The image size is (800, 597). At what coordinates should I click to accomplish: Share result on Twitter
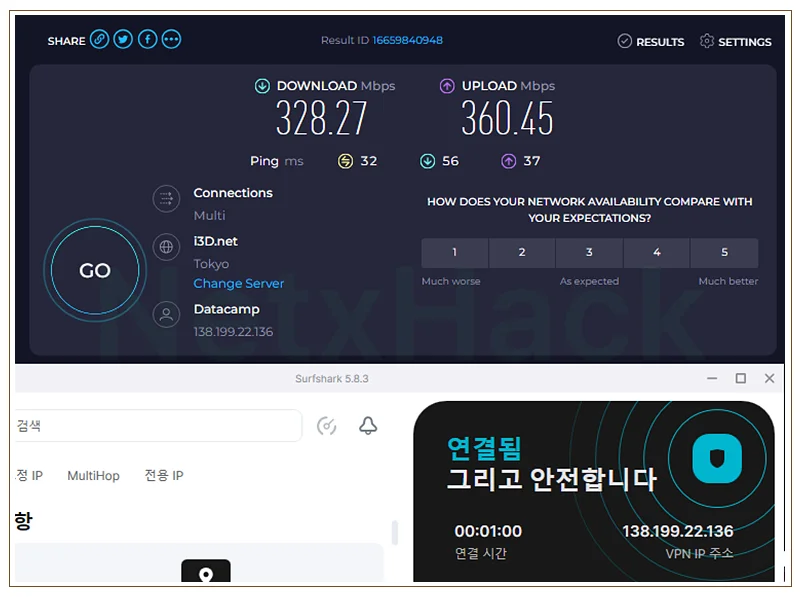(x=123, y=39)
